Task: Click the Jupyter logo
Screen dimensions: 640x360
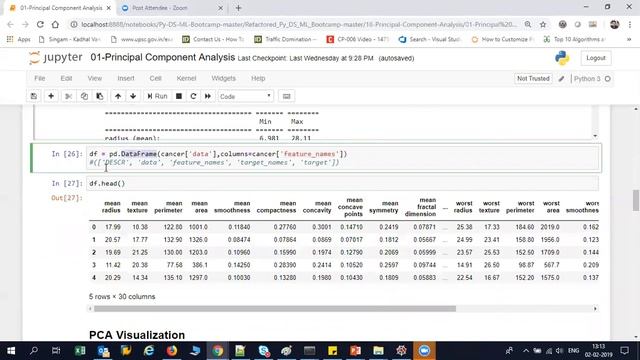Action: point(56,58)
